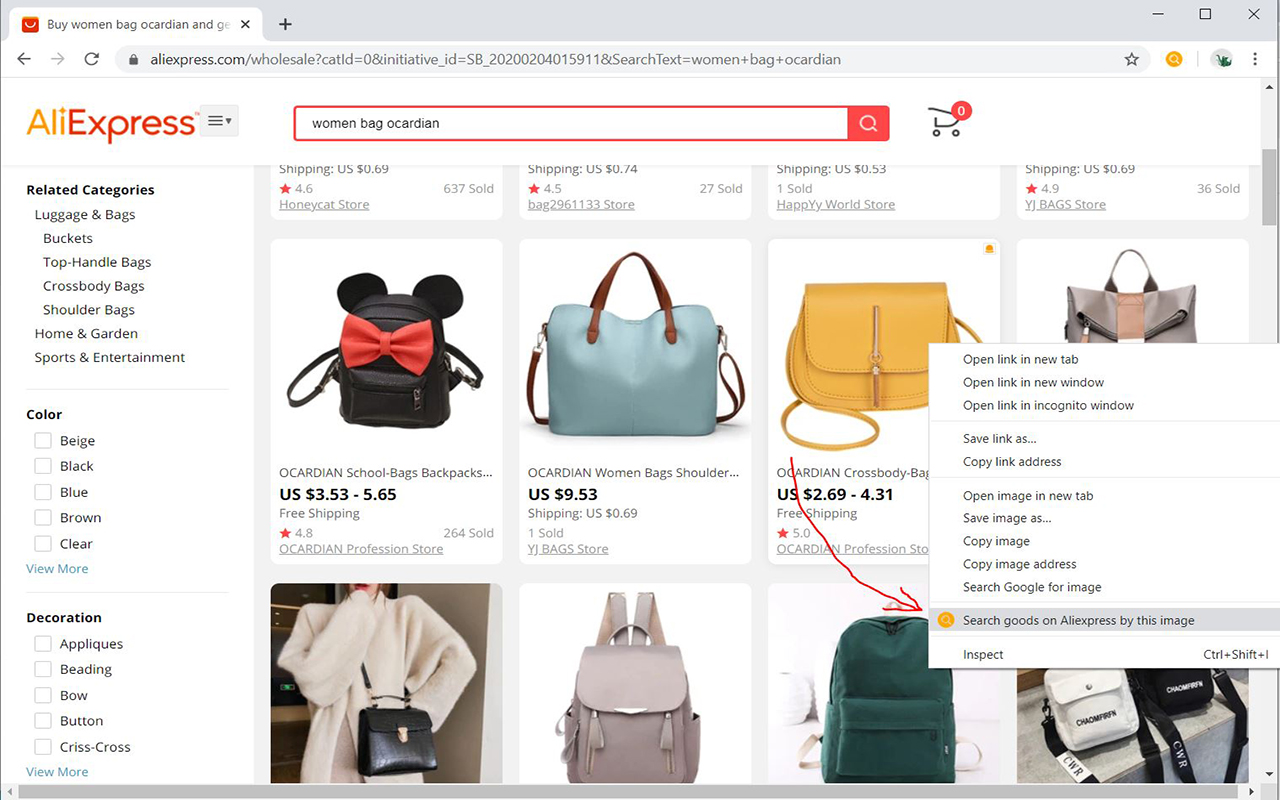Enable the Appliques decoration filter
The image size is (1280, 800).
(x=43, y=644)
